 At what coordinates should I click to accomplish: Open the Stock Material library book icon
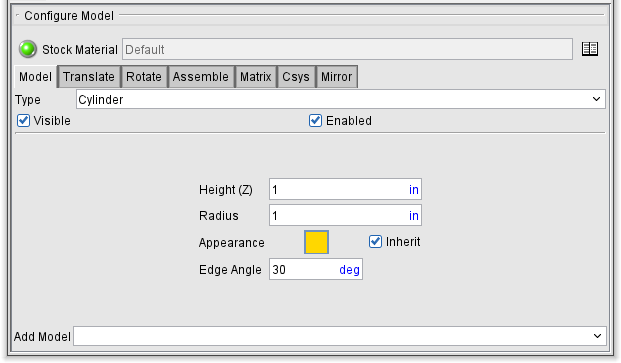pos(590,49)
